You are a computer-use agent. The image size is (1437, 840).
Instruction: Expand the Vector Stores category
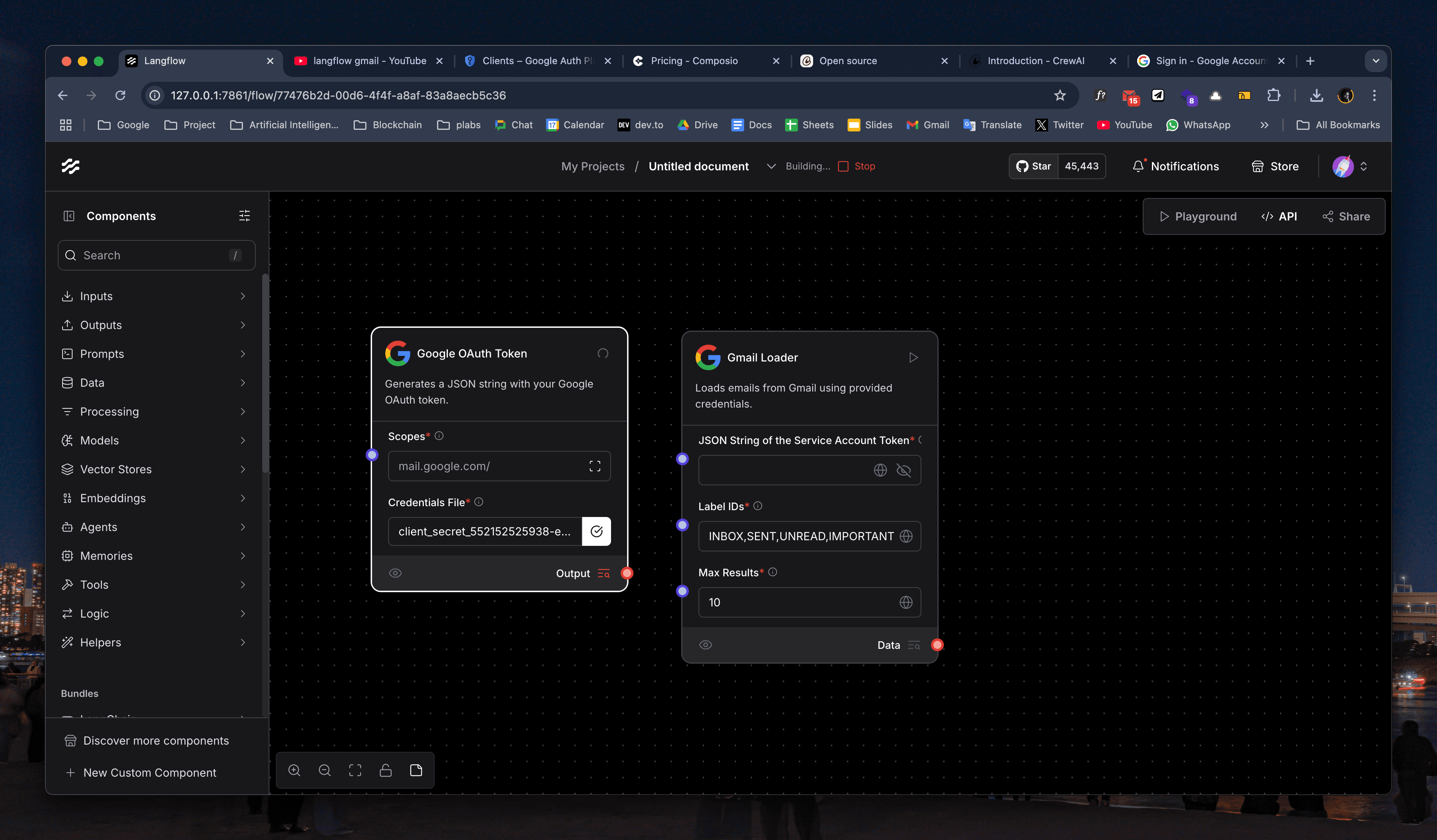pos(154,470)
